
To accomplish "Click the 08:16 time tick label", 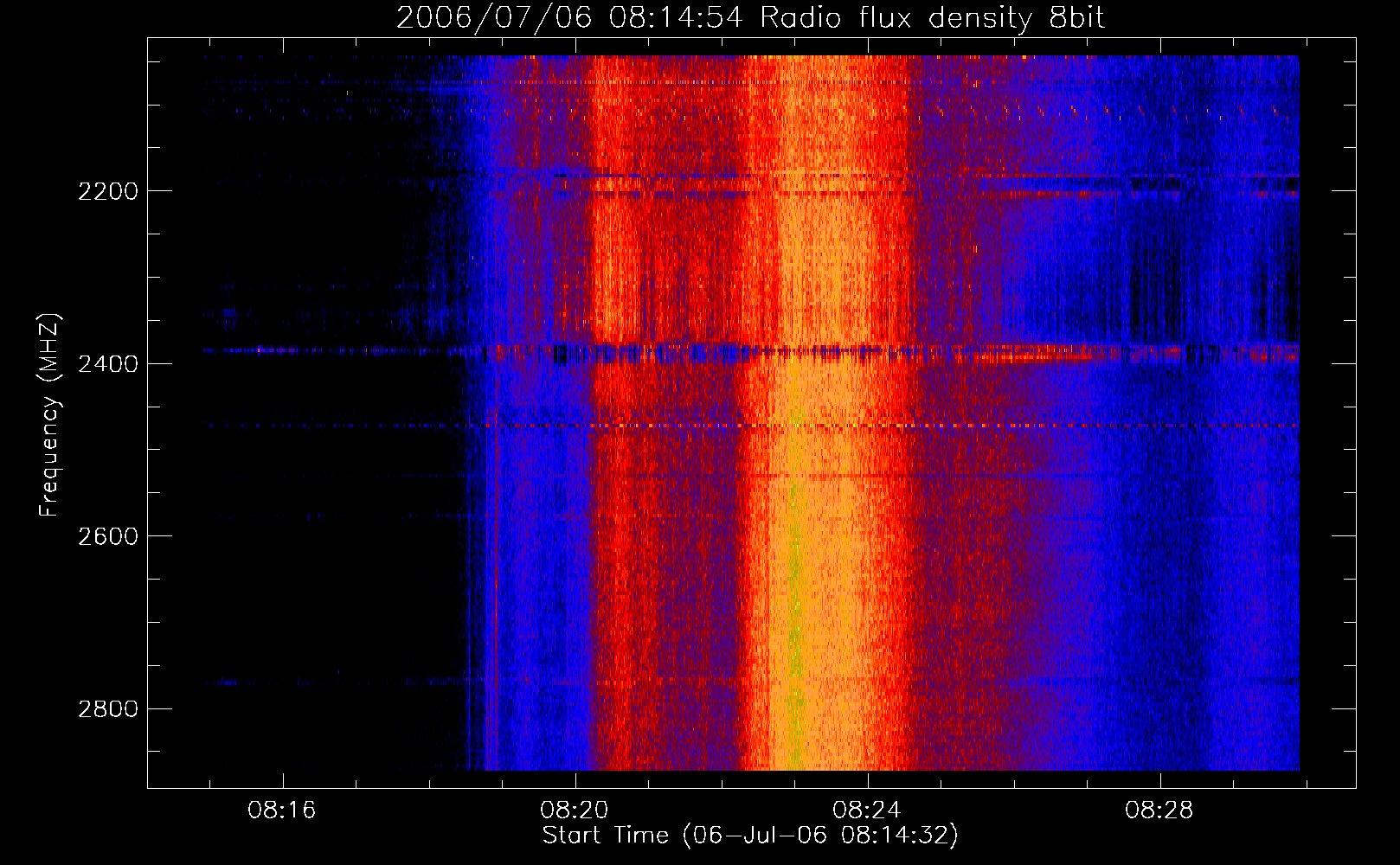I will pos(282,811).
